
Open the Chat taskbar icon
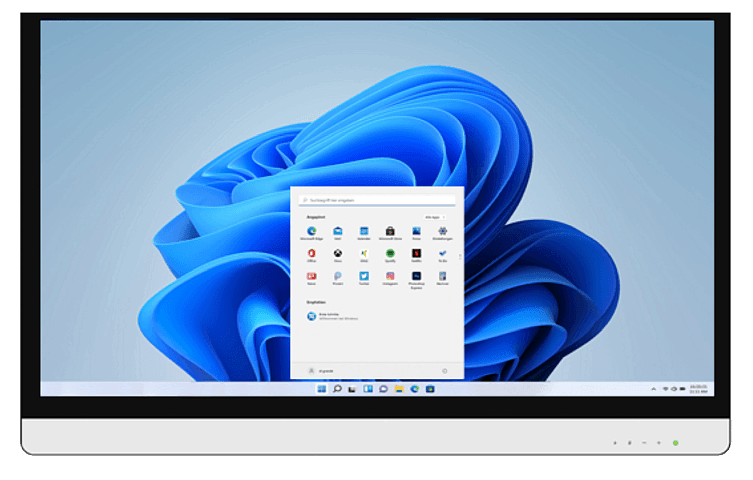tap(383, 389)
